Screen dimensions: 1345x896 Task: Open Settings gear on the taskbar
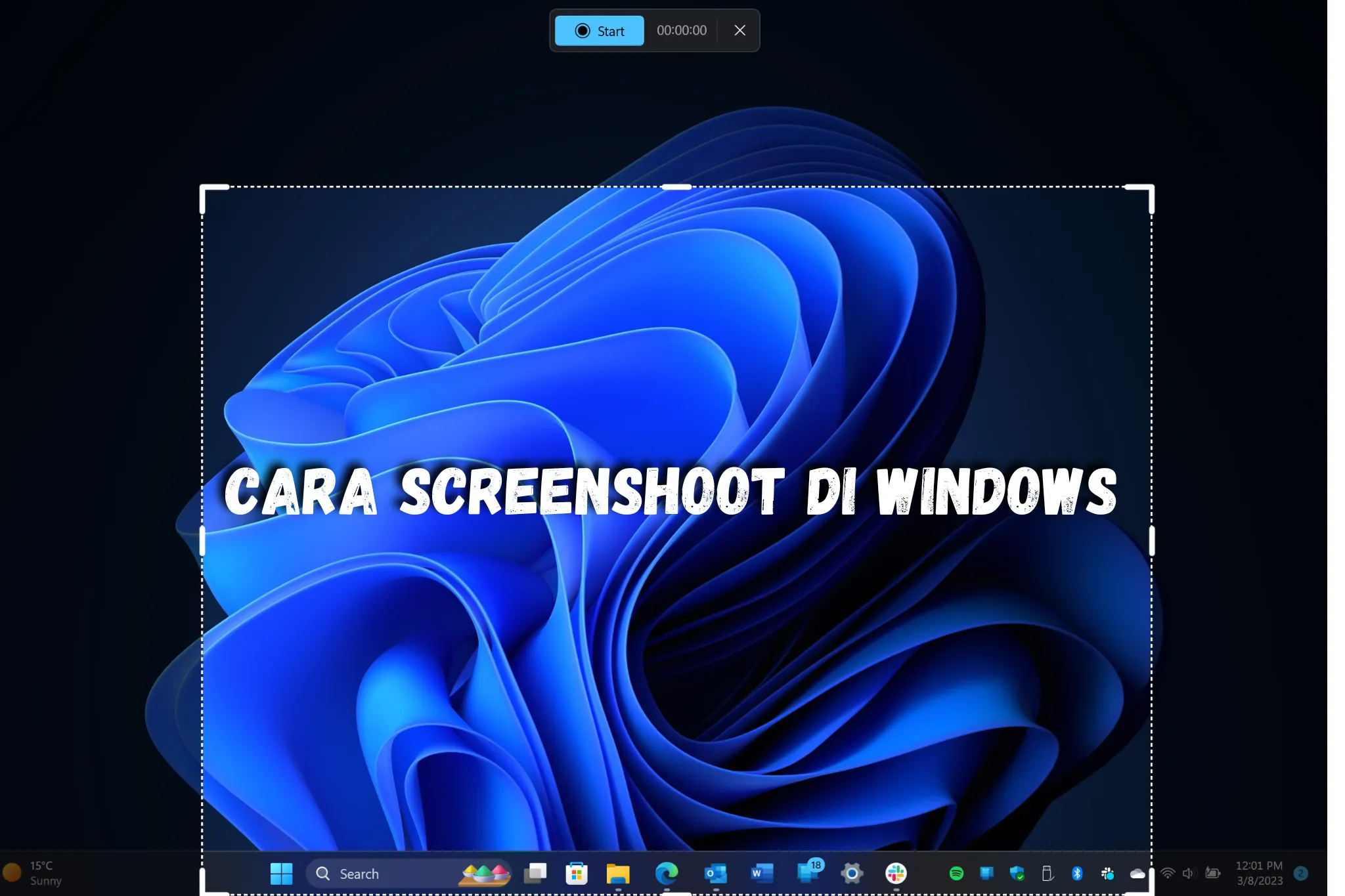[x=852, y=874]
